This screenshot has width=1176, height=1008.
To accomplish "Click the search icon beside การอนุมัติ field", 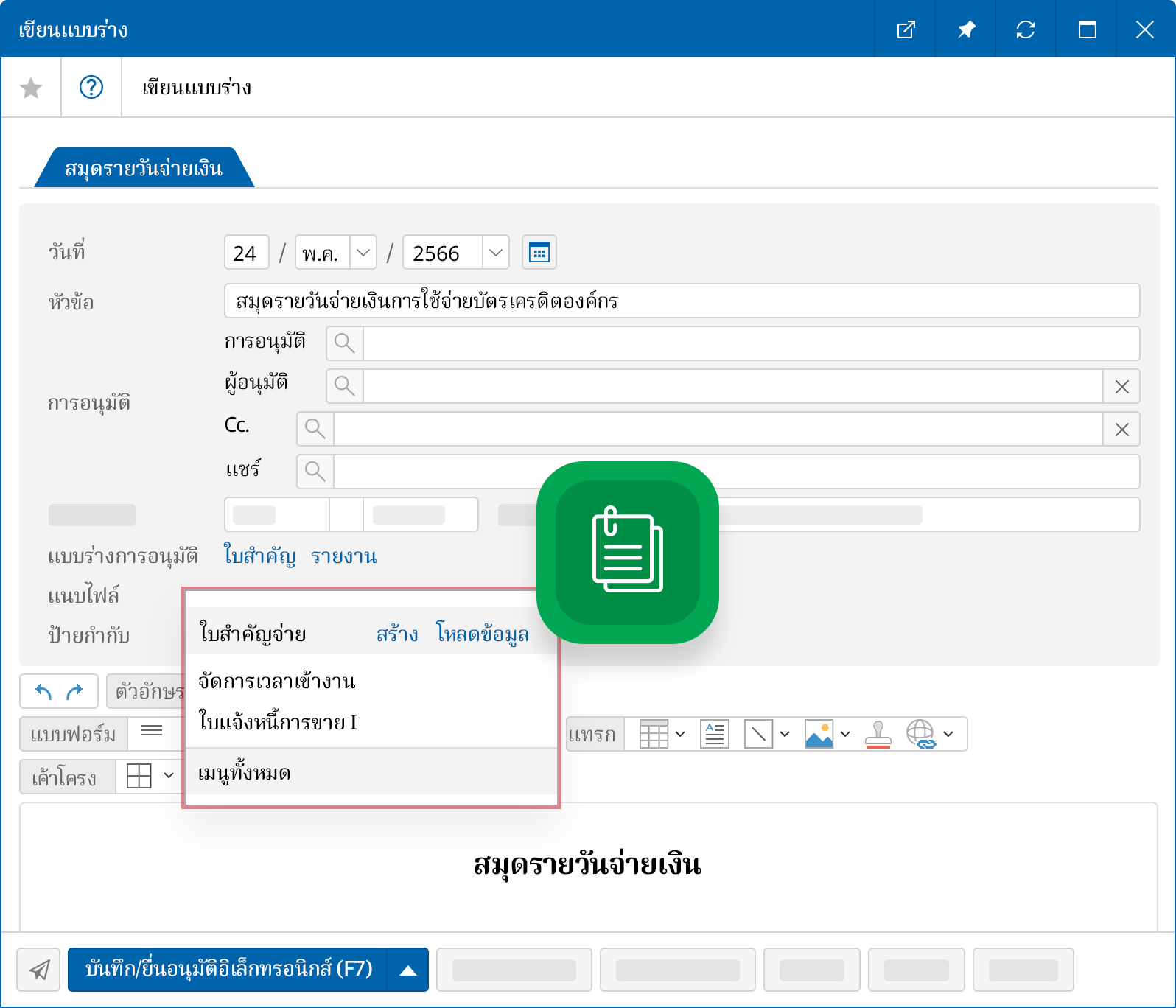I will click(344, 343).
